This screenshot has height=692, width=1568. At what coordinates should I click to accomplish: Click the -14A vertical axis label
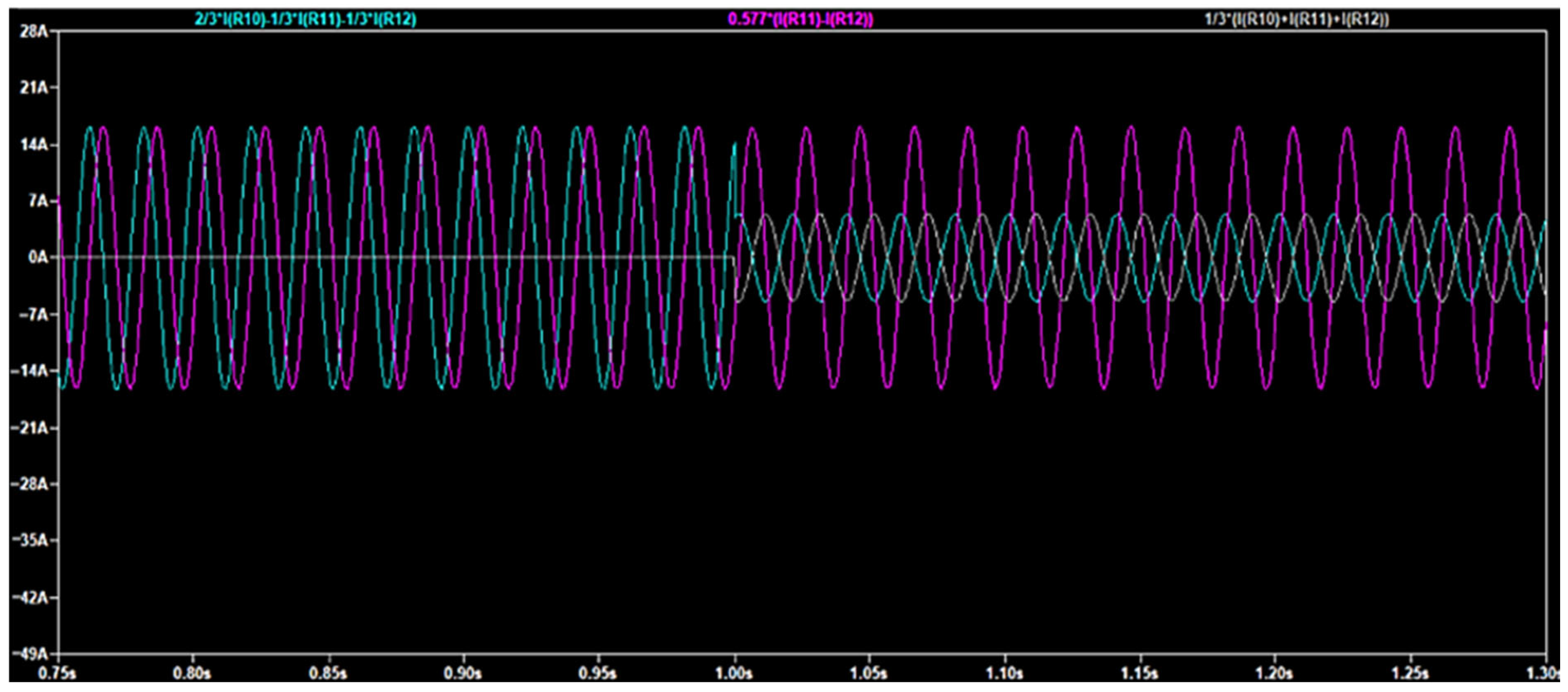click(30, 371)
